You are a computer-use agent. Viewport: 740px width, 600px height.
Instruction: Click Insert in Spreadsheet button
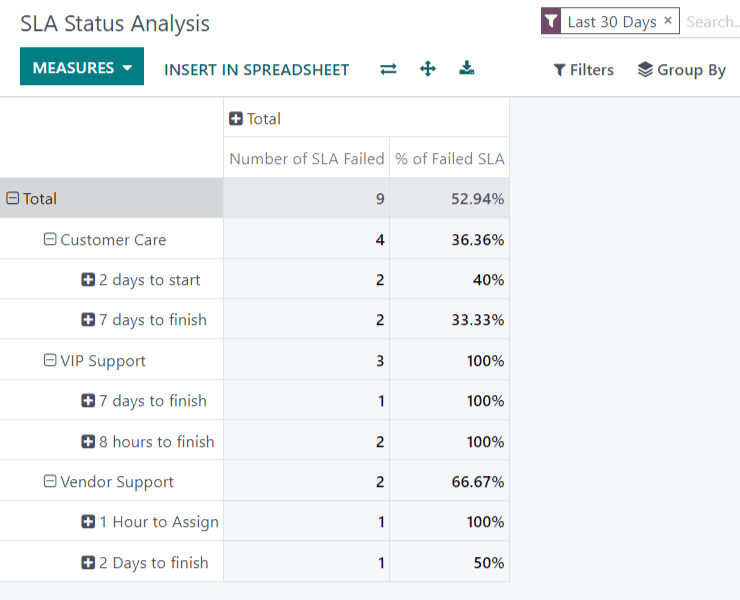pos(257,70)
